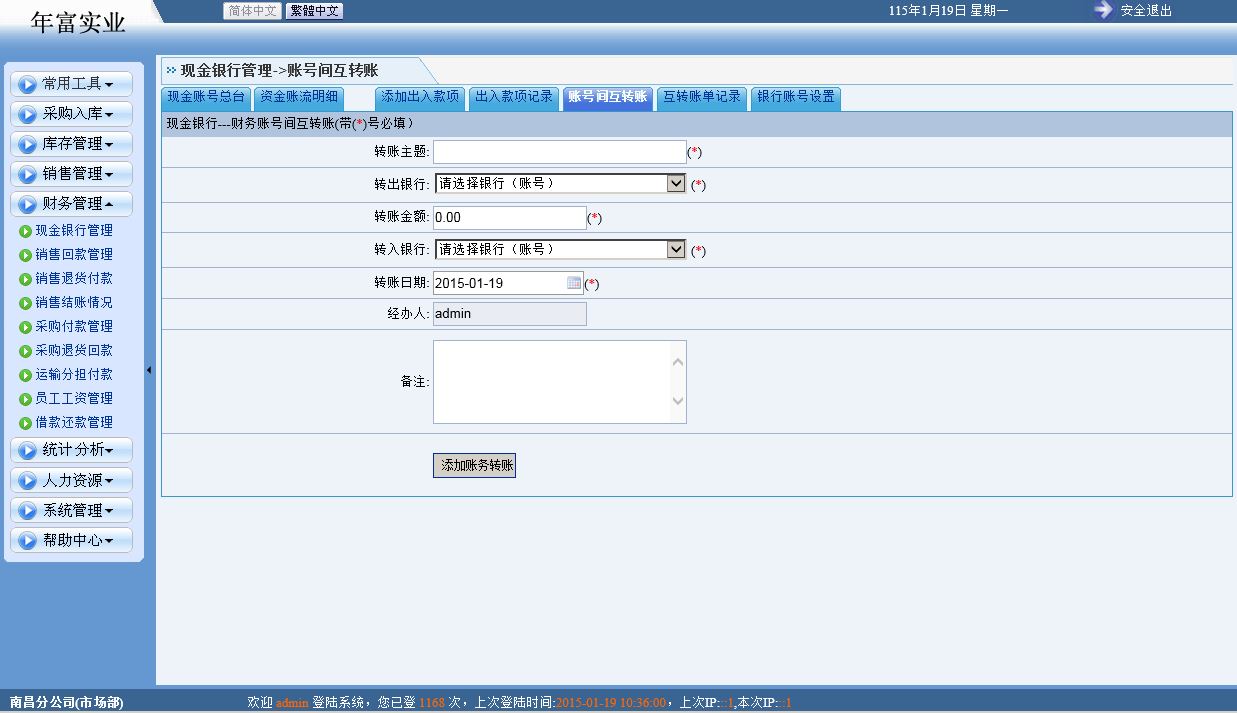
Task: Open the 现金银行管理 sidebar link
Action: [x=74, y=231]
